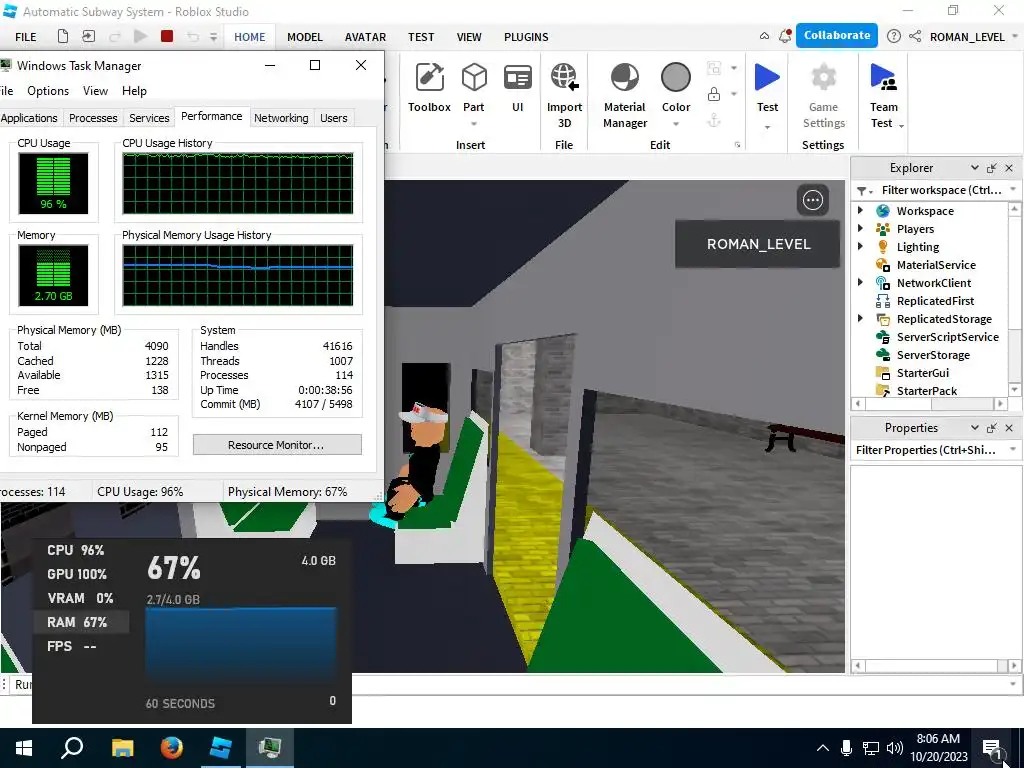The width and height of the screenshot is (1024, 768).
Task: Open the PLUGINS ribbon tab
Action: pos(526,37)
